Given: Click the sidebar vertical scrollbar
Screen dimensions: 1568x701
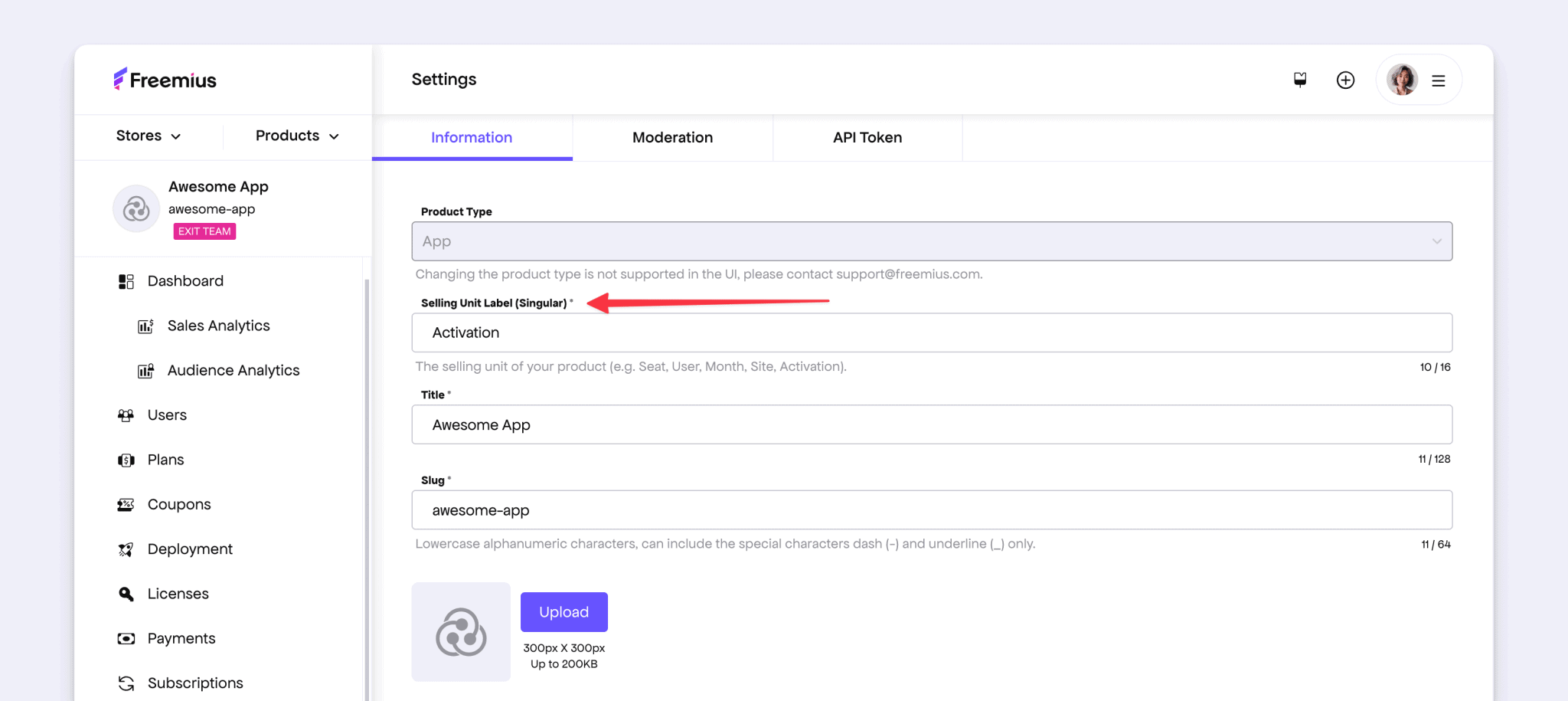Looking at the screenshot, I should click(367, 490).
